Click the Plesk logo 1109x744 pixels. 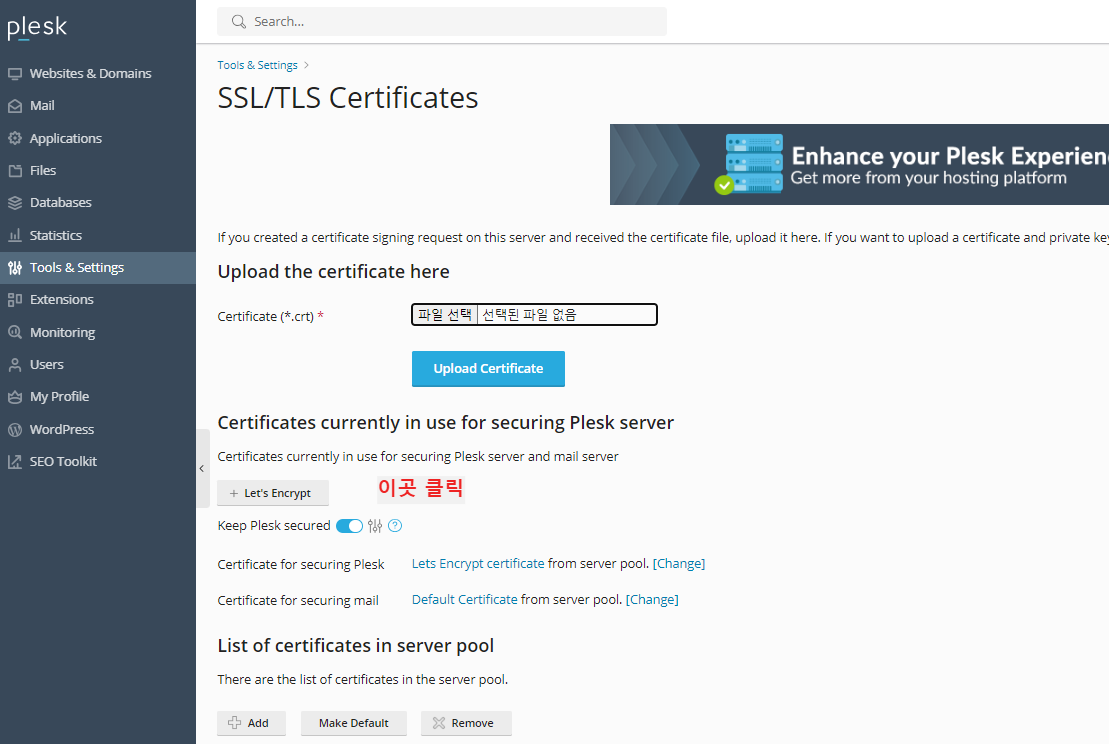point(37,27)
